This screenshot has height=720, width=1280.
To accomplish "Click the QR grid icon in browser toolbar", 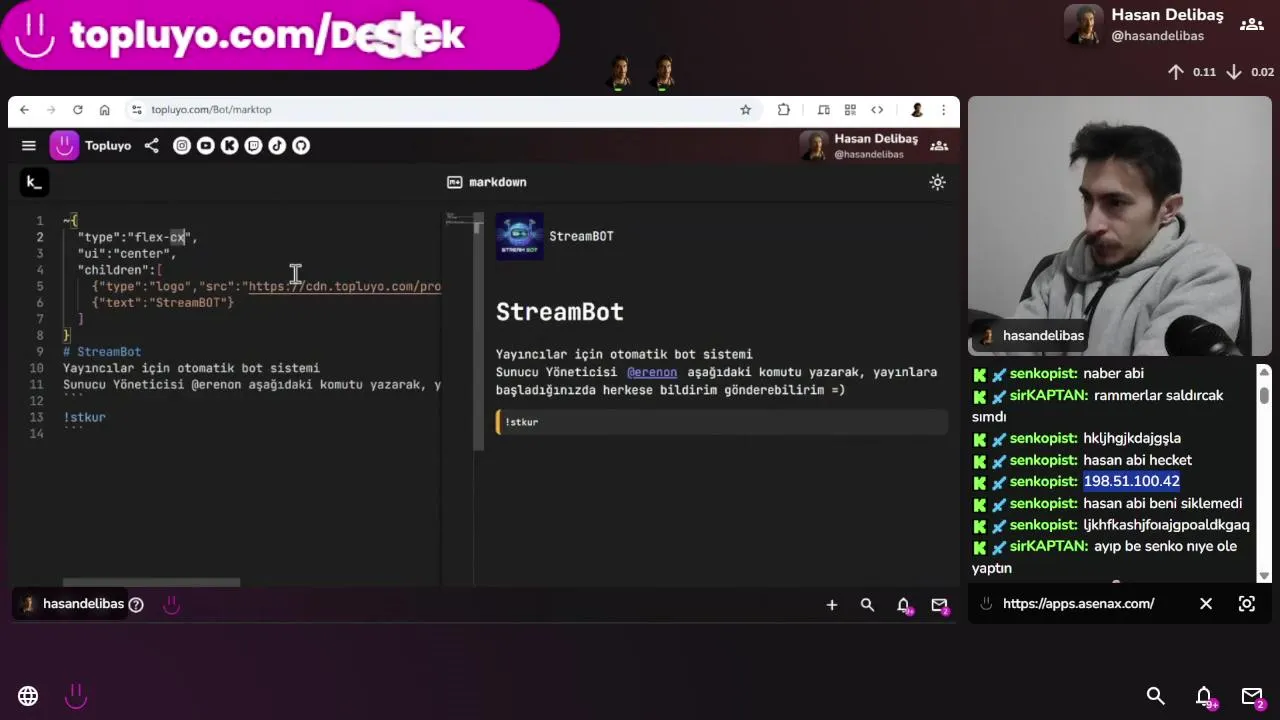I will tap(850, 110).
